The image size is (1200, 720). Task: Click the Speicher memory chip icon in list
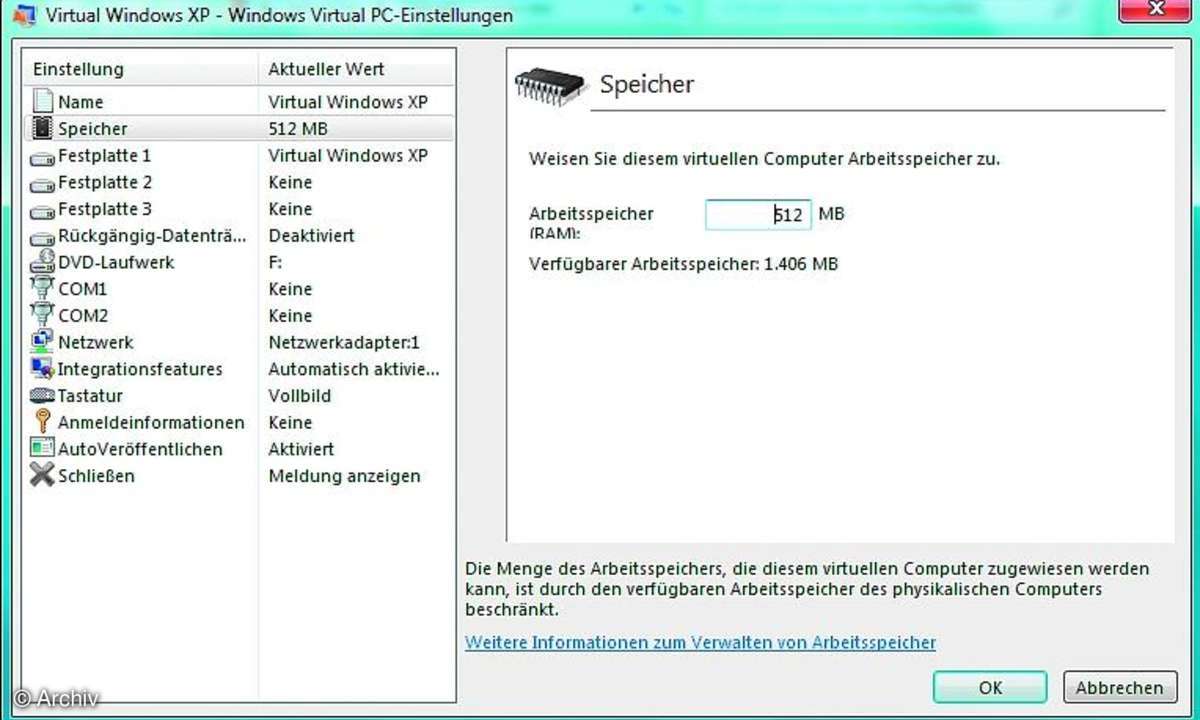(42, 129)
